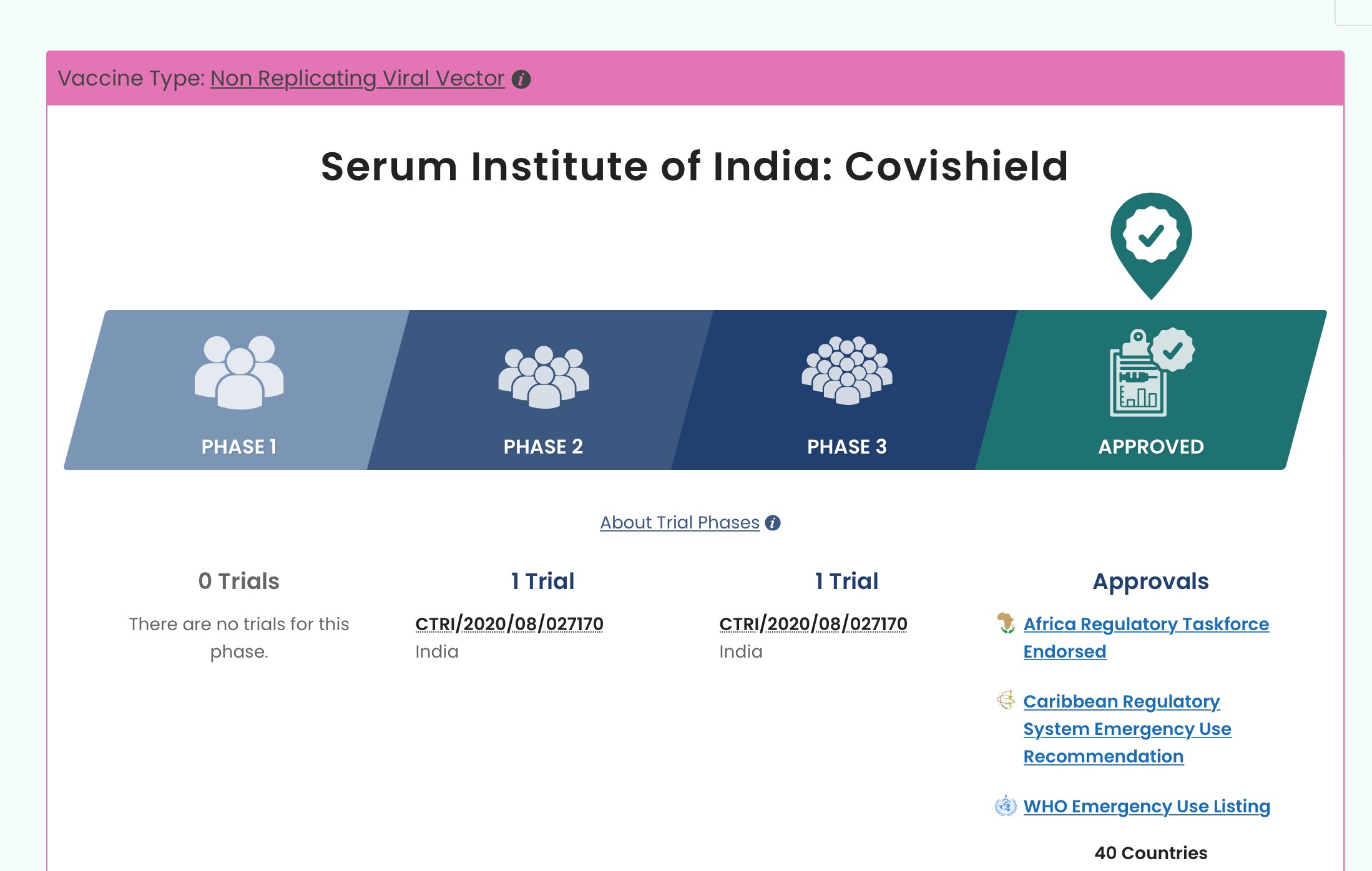The image size is (1372, 871).
Task: Click the WHO emblem icon
Action: pyautogui.click(x=1006, y=805)
